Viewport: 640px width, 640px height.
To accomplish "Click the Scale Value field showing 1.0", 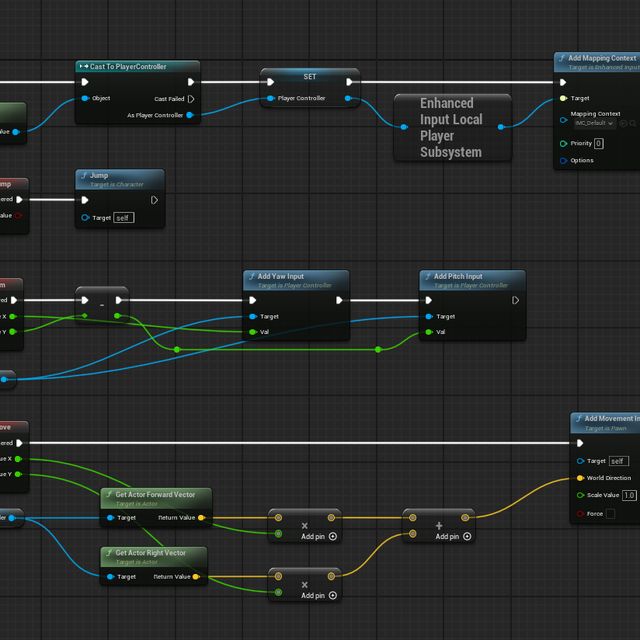I will tap(629, 495).
